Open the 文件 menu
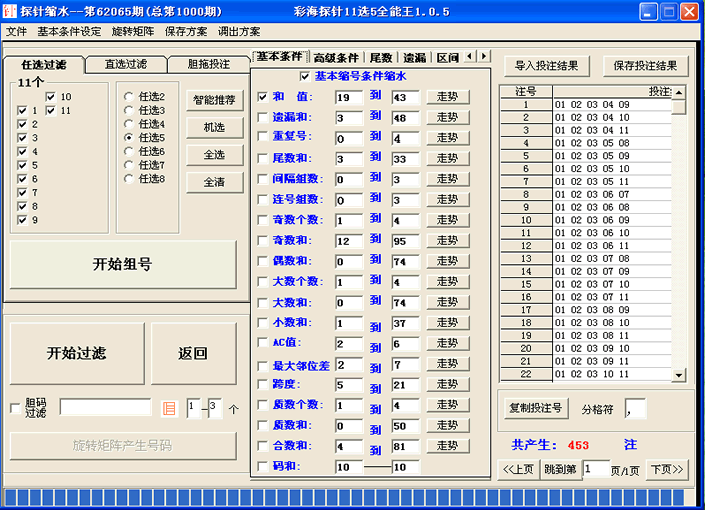 pos(16,31)
